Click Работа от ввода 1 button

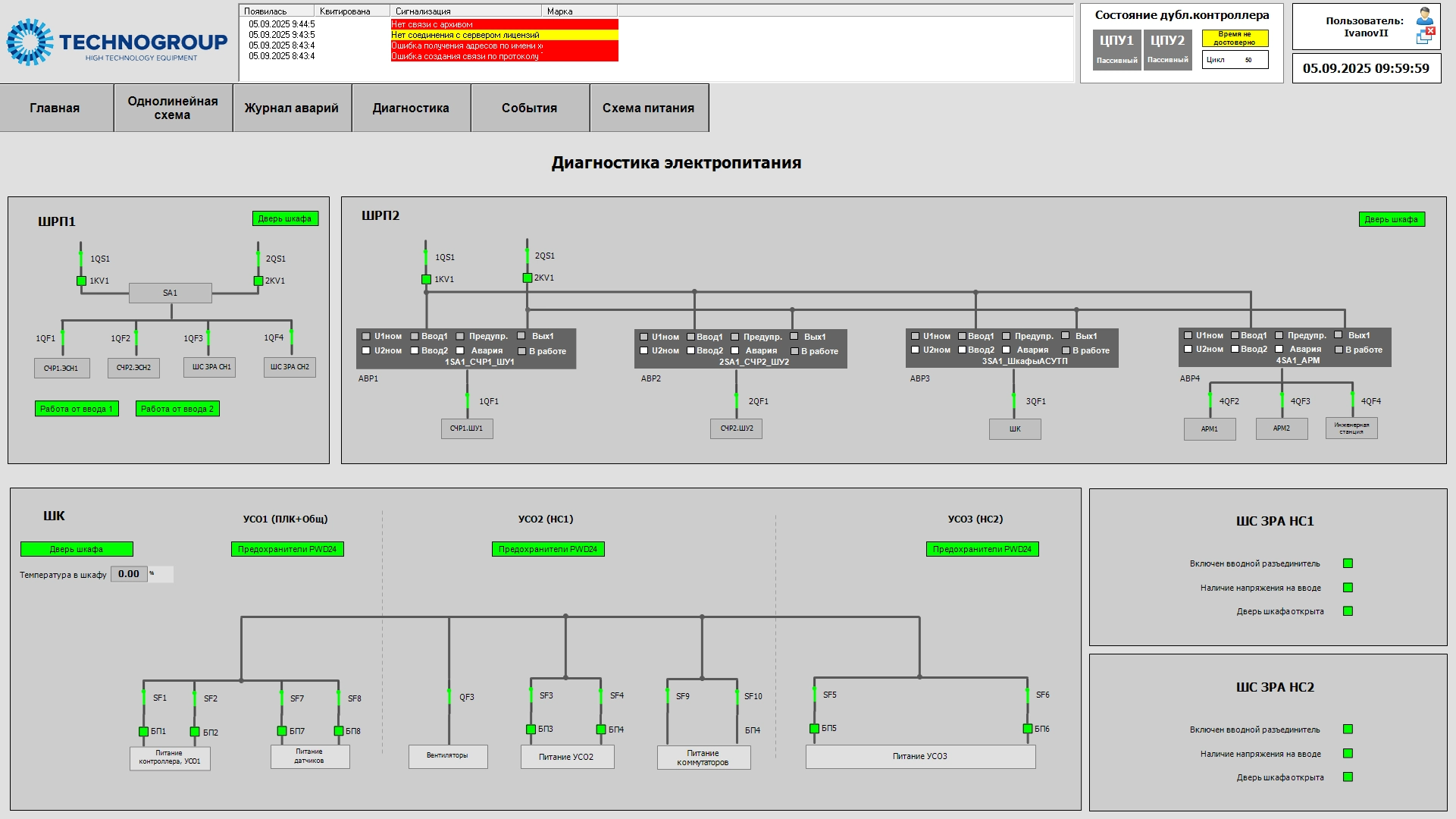click(x=77, y=409)
